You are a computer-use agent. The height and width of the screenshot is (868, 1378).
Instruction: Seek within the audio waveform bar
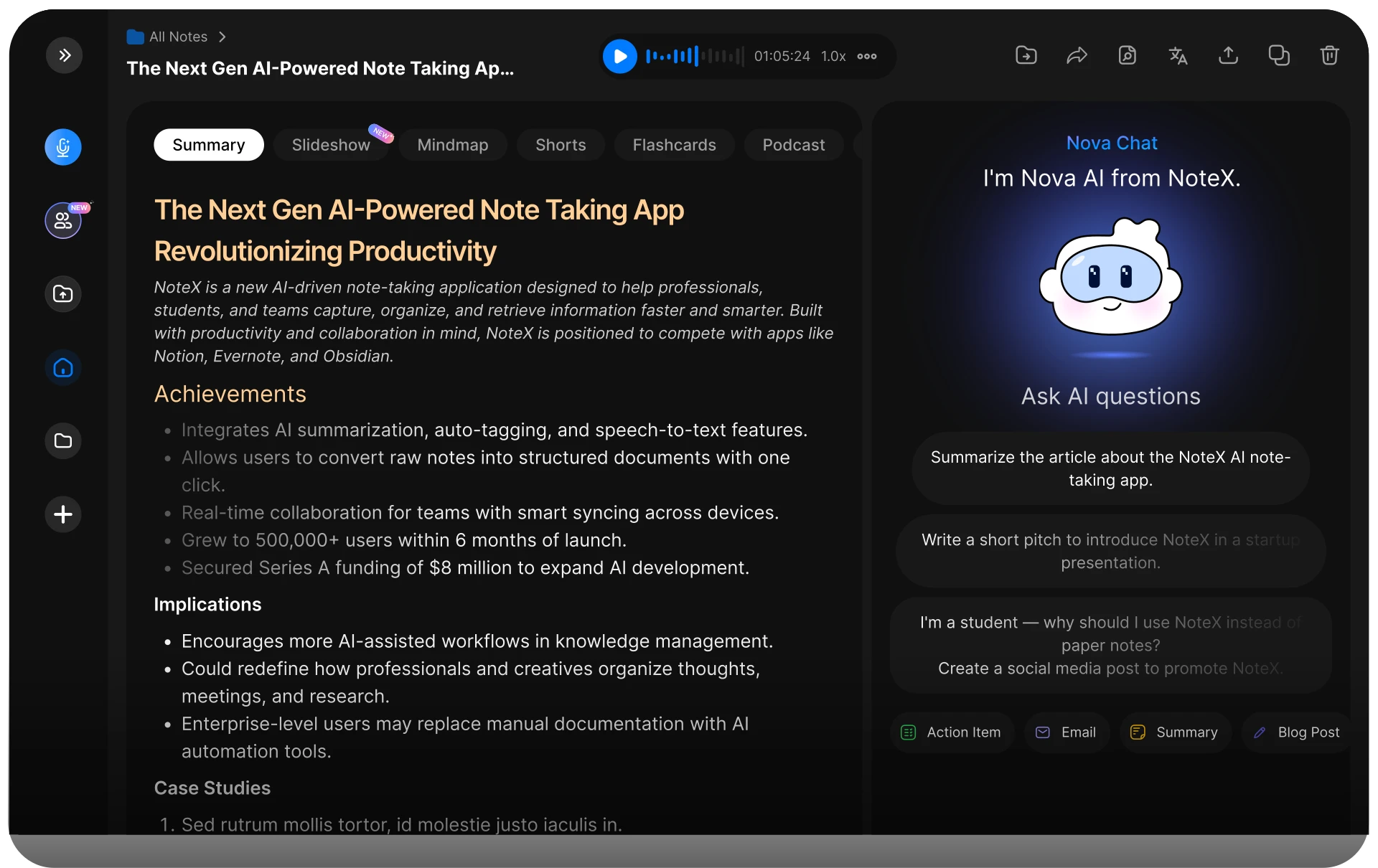(x=694, y=56)
